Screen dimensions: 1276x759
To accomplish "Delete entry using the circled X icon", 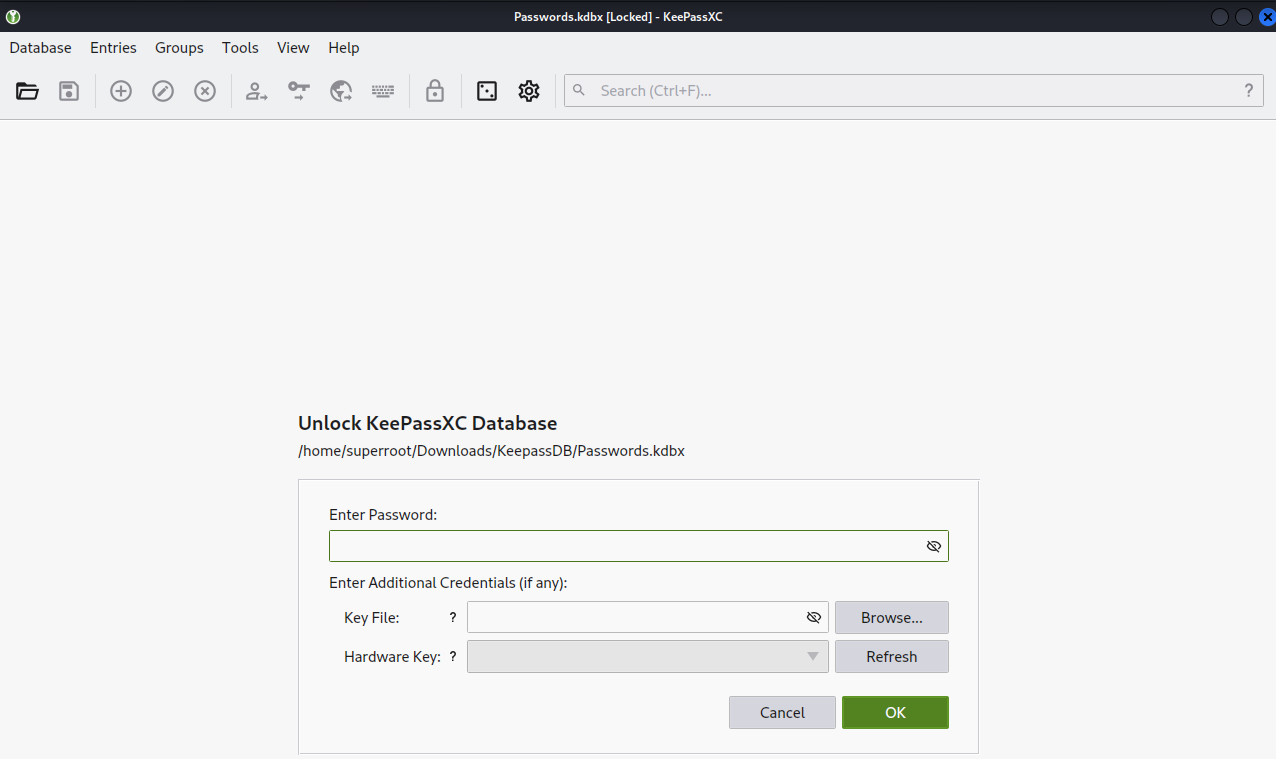I will tap(205, 91).
